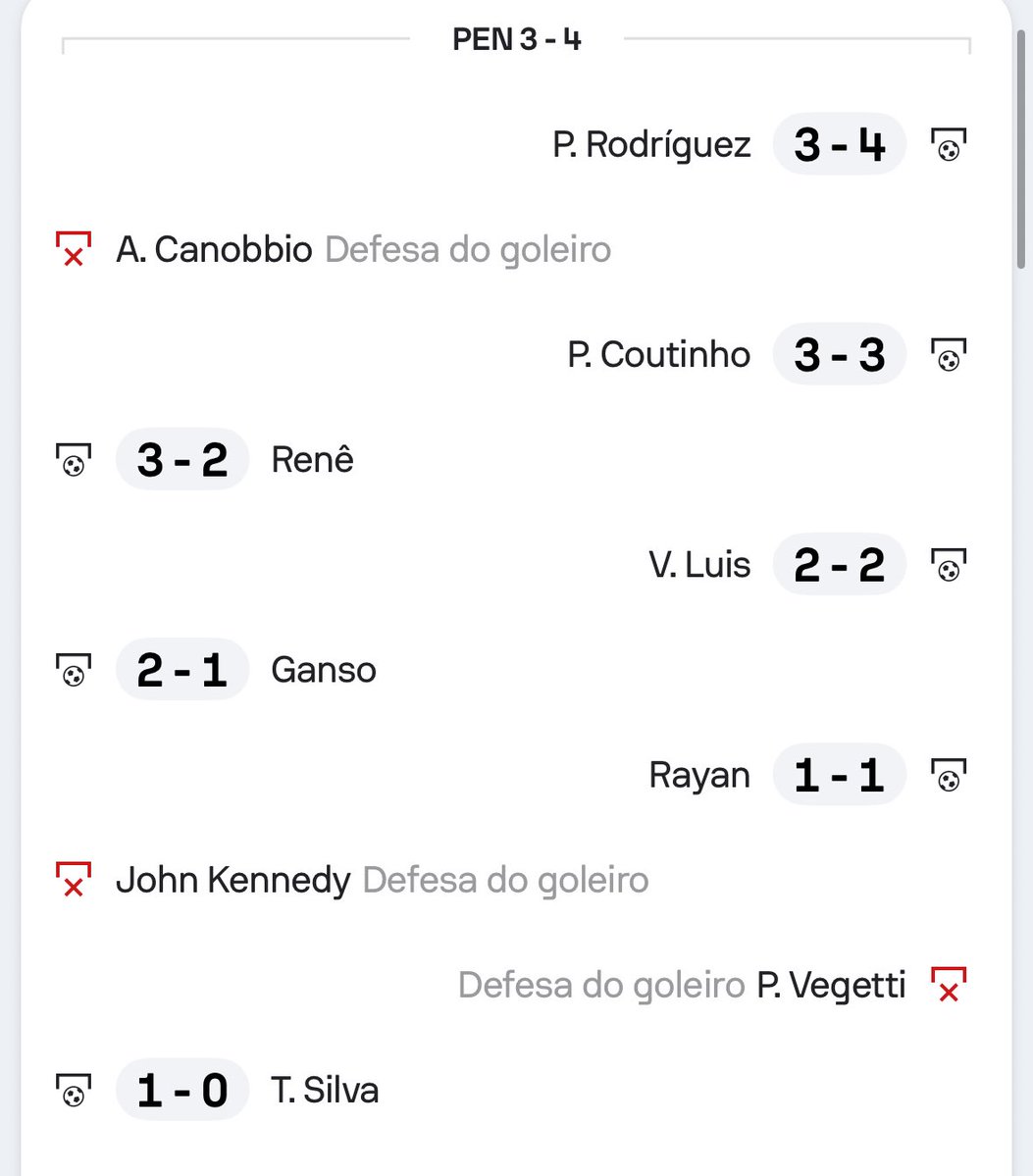Image resolution: width=1033 pixels, height=1176 pixels.
Task: Click the goal icon next to P. Coutinho
Action: (949, 355)
